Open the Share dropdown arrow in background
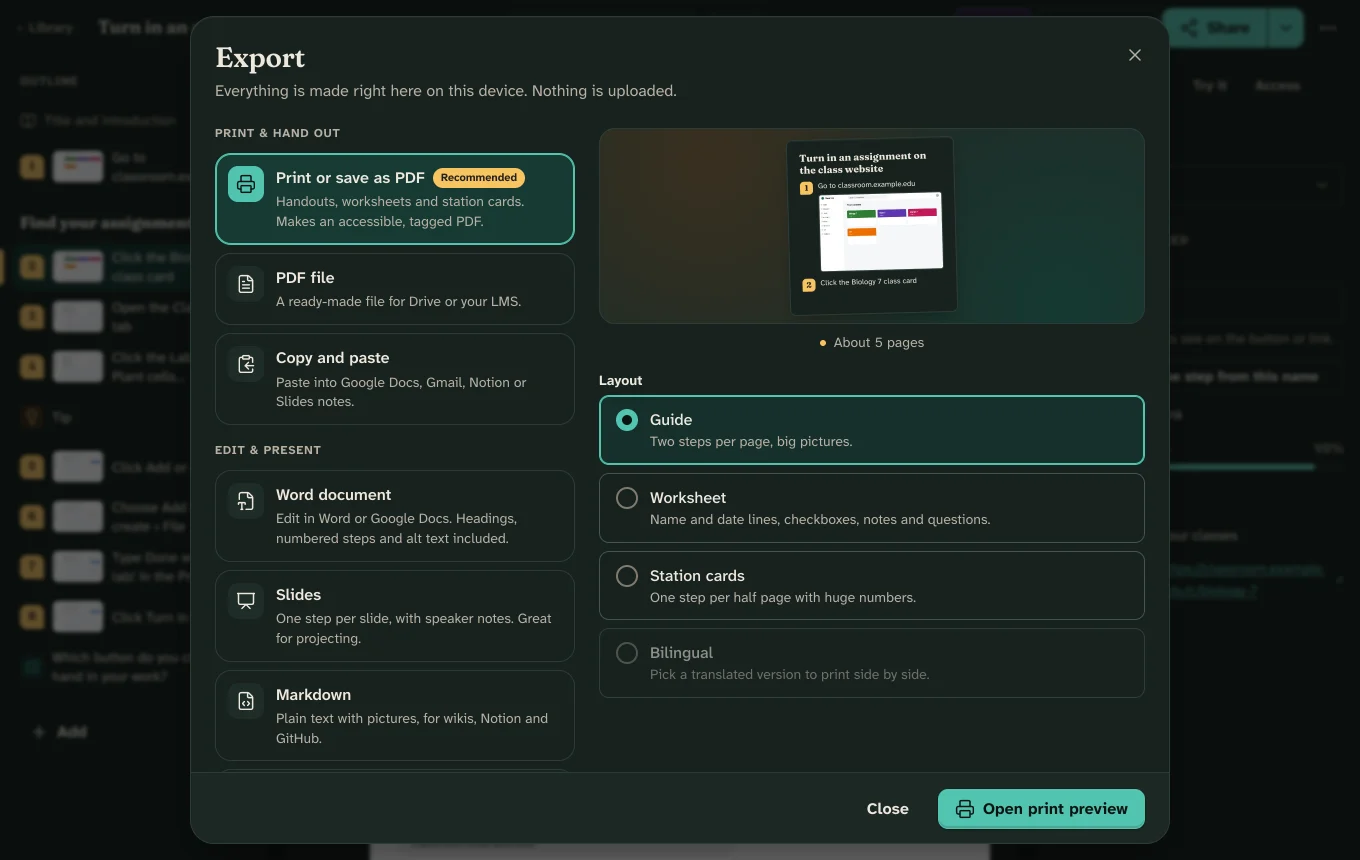This screenshot has height=860, width=1360. tap(1285, 28)
